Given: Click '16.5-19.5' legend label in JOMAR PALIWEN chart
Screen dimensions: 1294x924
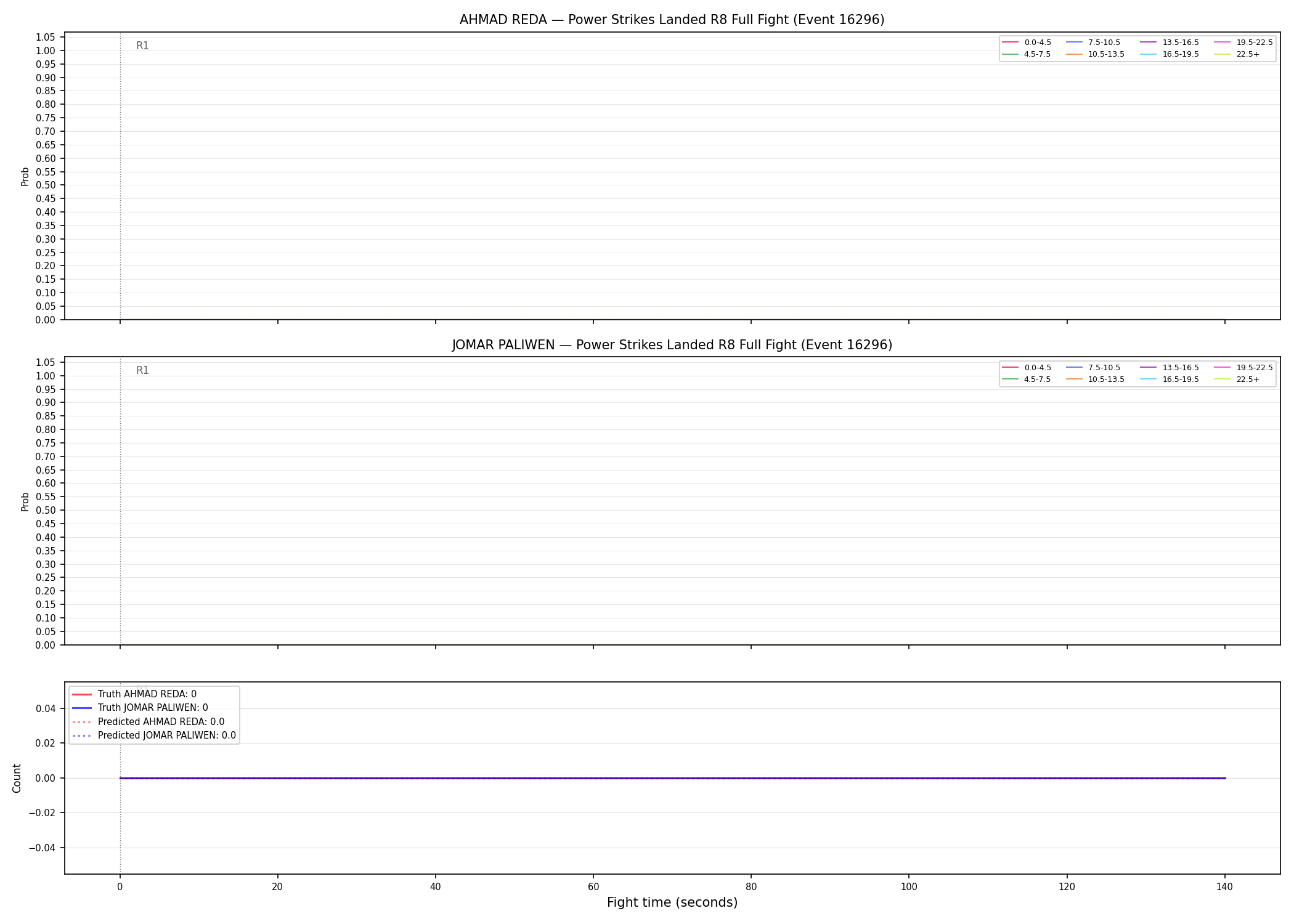Looking at the screenshot, I should point(1181,379).
